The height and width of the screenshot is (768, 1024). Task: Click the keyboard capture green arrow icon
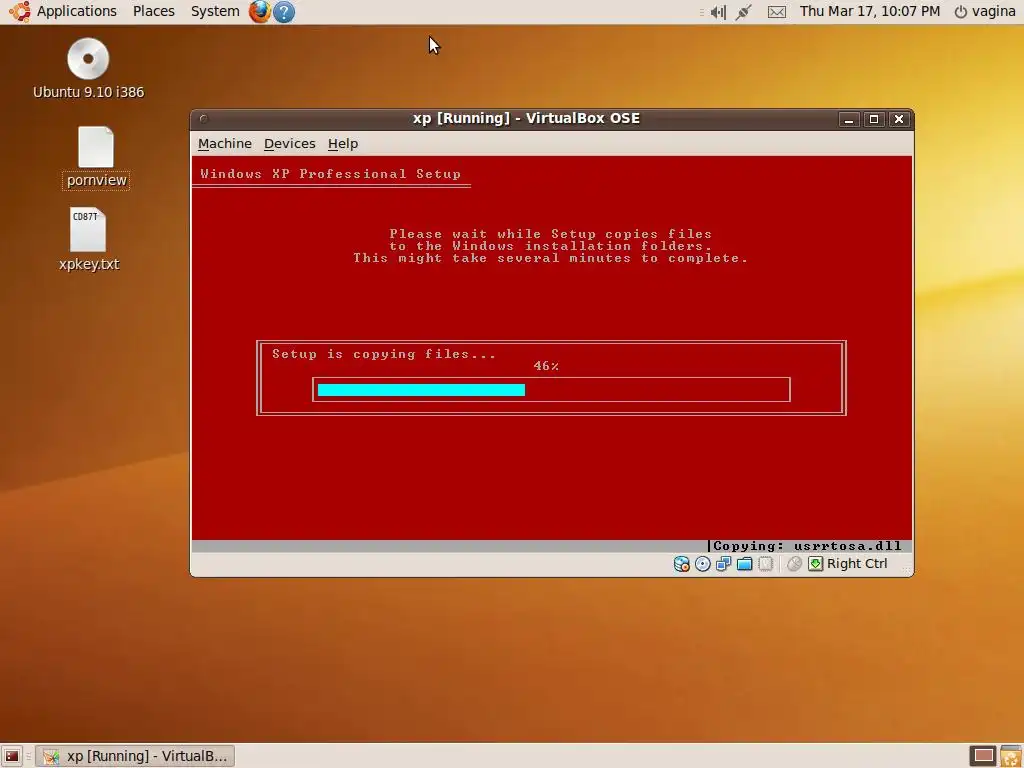(x=816, y=564)
